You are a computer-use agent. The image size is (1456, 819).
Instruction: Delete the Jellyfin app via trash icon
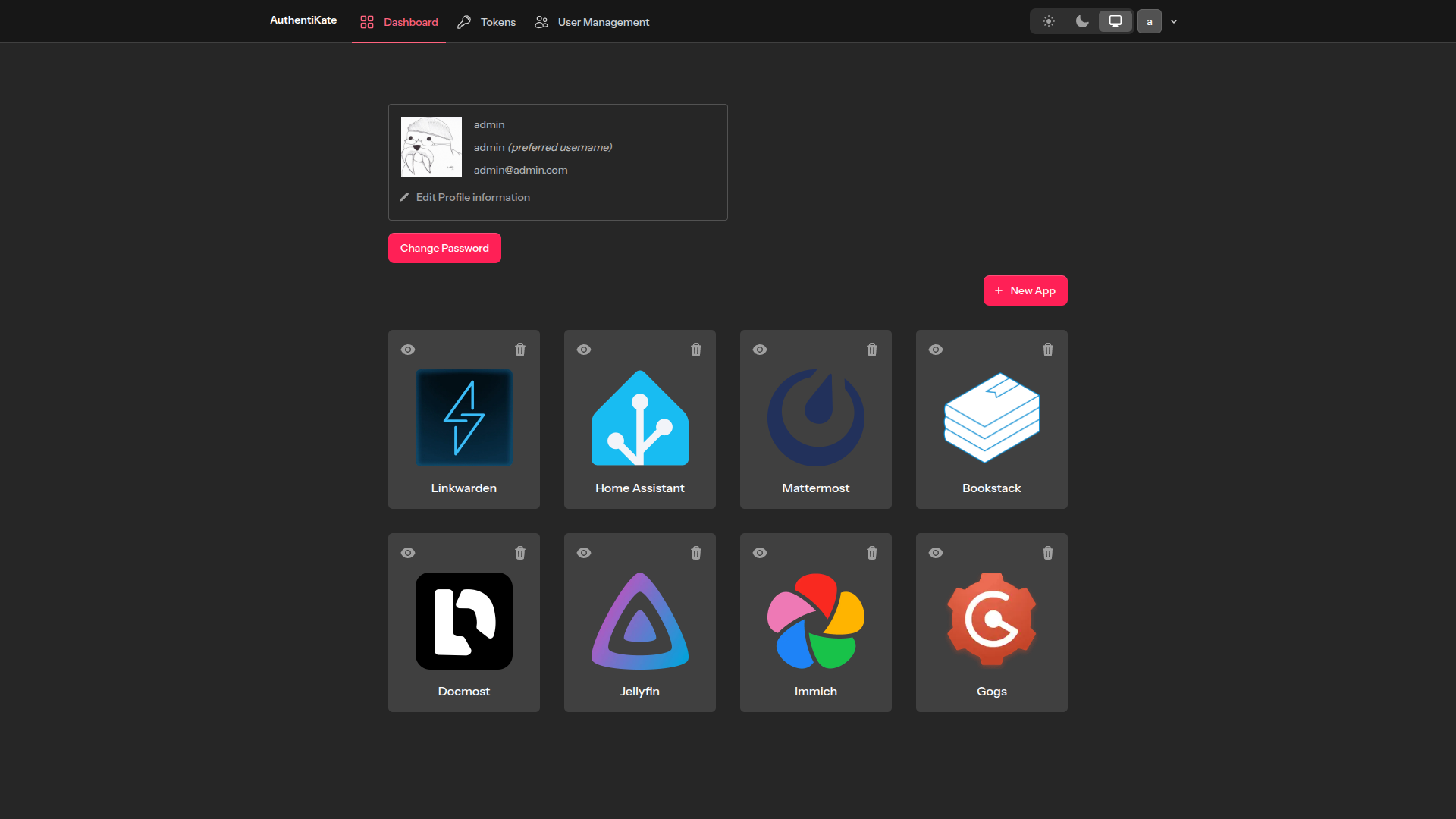pyautogui.click(x=696, y=553)
